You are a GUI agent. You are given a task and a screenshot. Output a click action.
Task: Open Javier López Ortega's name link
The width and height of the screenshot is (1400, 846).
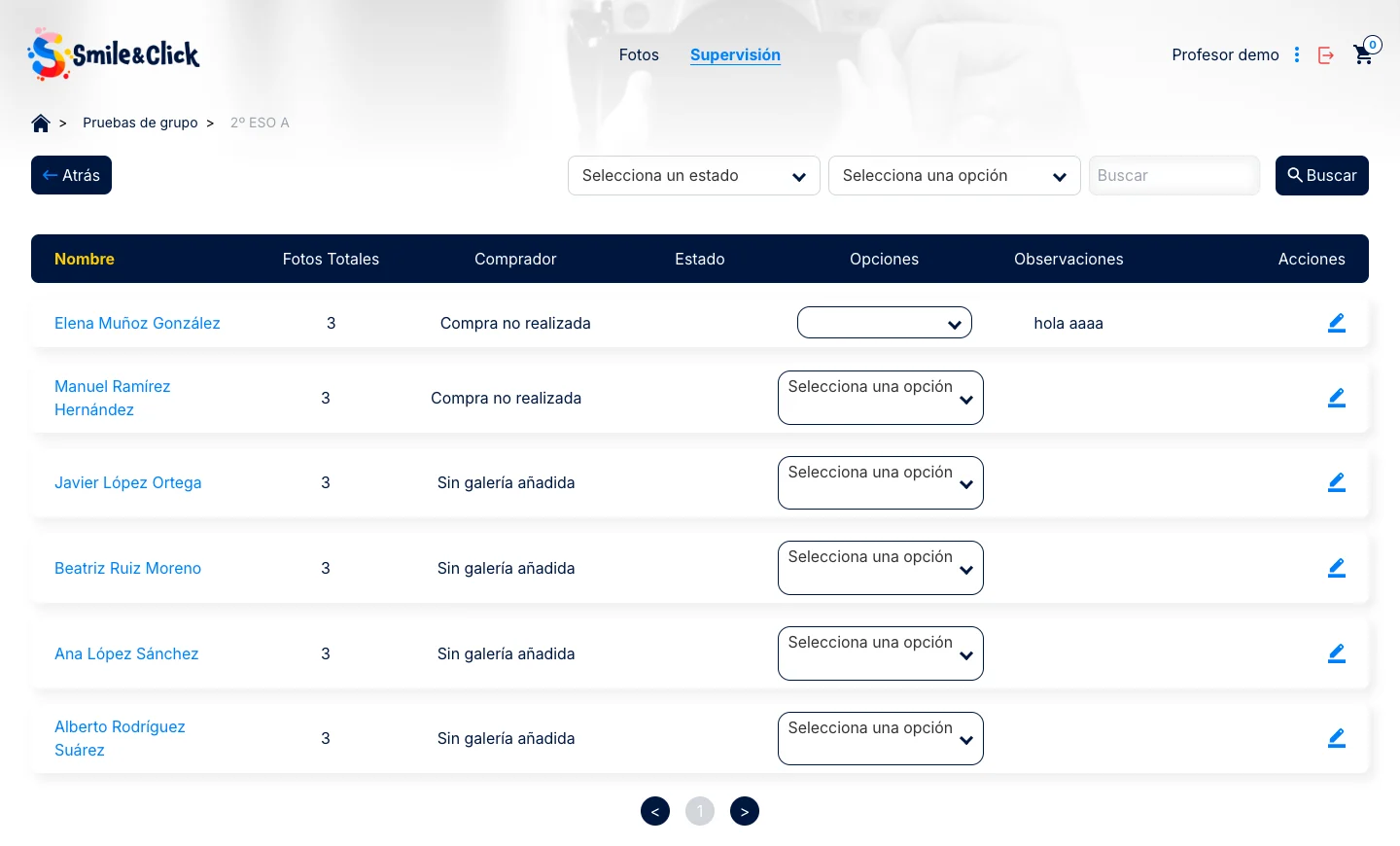(x=128, y=482)
